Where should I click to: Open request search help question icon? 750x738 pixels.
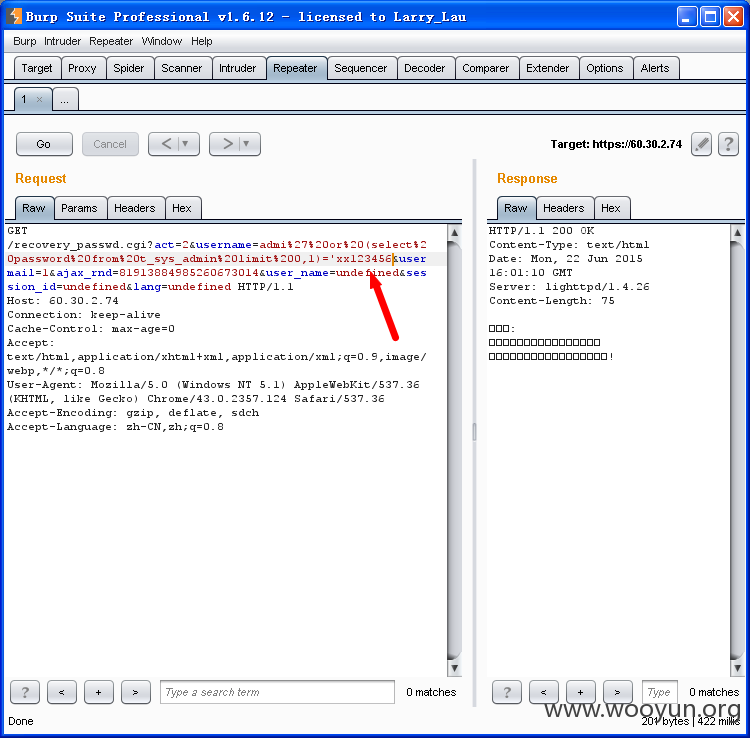(25, 692)
